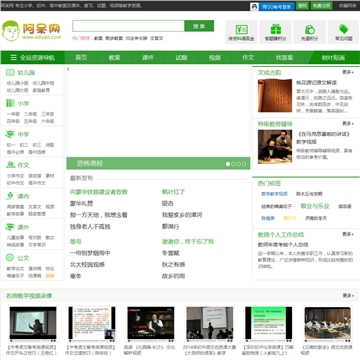
Task: Click the 阿呆网 cartoon face logo
Action: click(x=11, y=31)
